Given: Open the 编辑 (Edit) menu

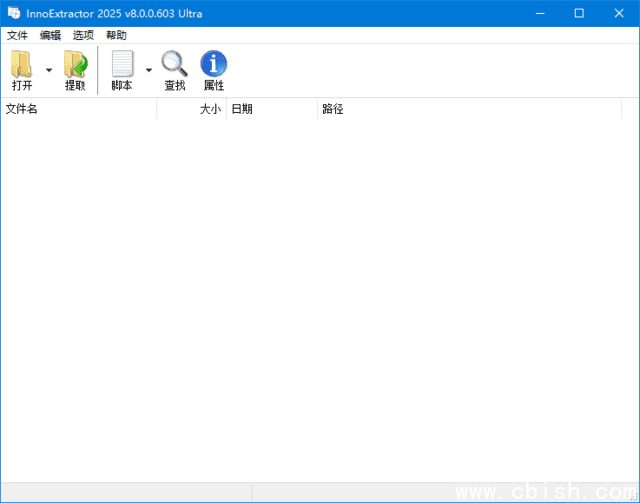Looking at the screenshot, I should 50,35.
